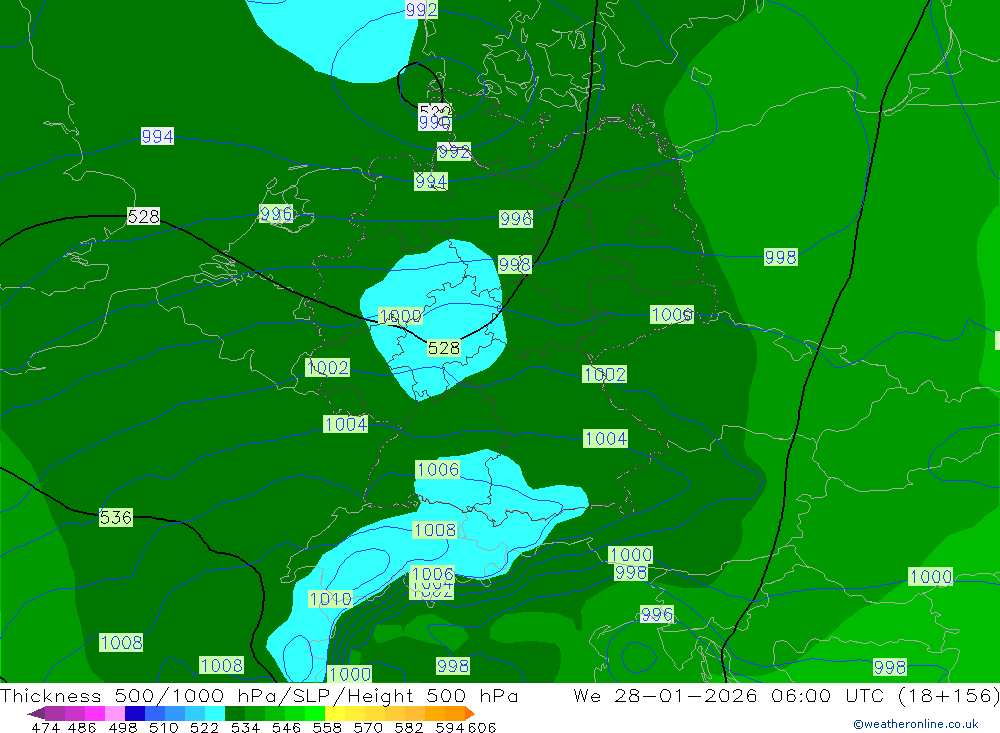
Task: Click the 1006 label at the top of the southern cyan area
Action: (x=438, y=470)
